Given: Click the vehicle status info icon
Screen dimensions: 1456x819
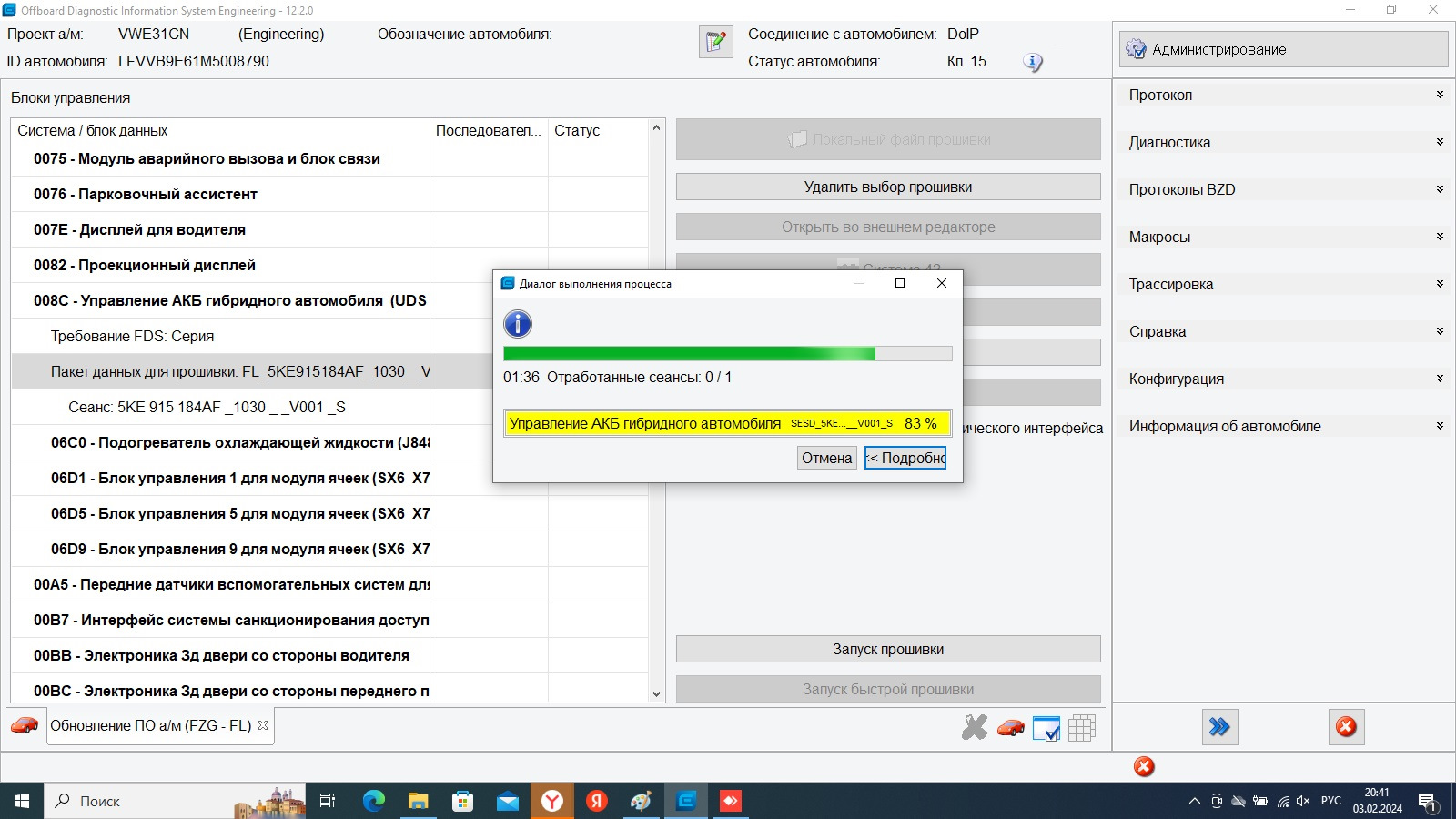Looking at the screenshot, I should click(x=1032, y=62).
